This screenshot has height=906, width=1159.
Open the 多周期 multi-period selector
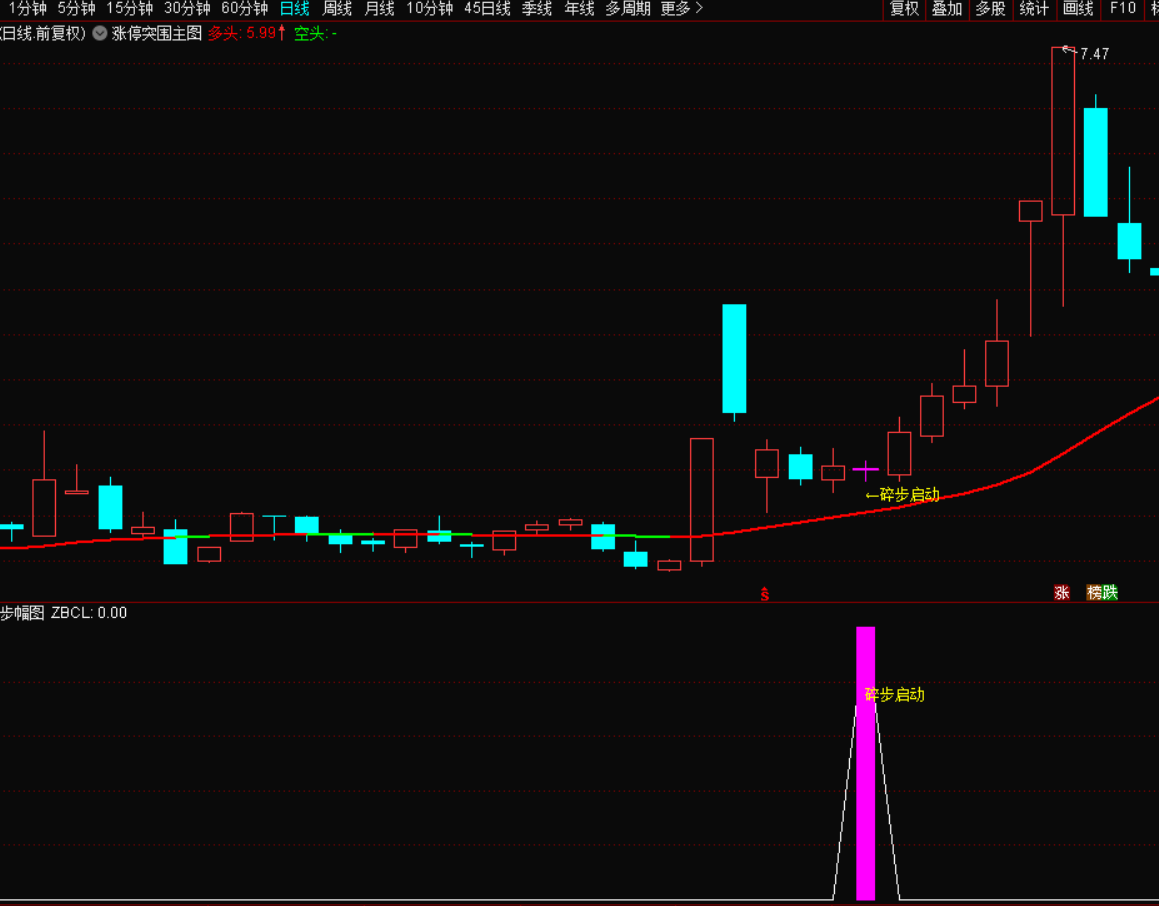tap(627, 9)
